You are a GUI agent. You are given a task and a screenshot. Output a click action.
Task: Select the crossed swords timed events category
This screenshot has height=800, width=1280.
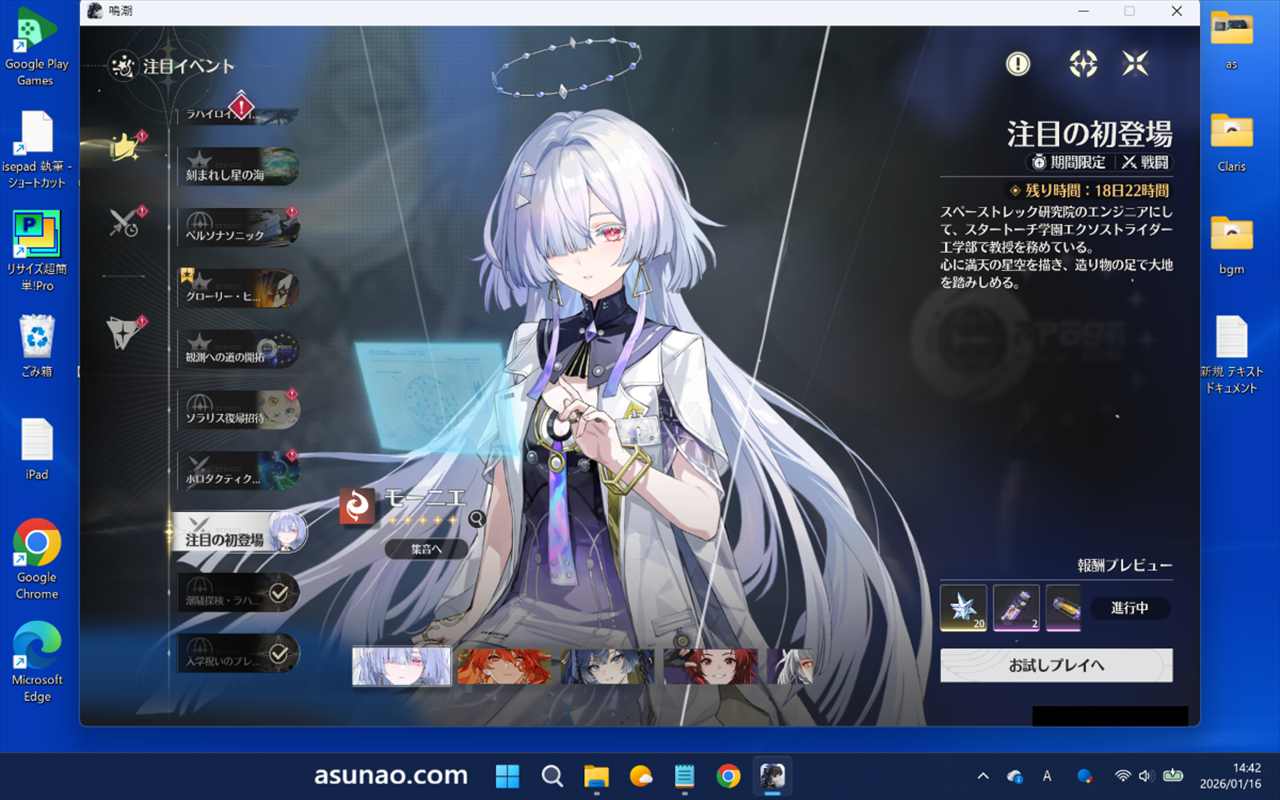[x=125, y=223]
